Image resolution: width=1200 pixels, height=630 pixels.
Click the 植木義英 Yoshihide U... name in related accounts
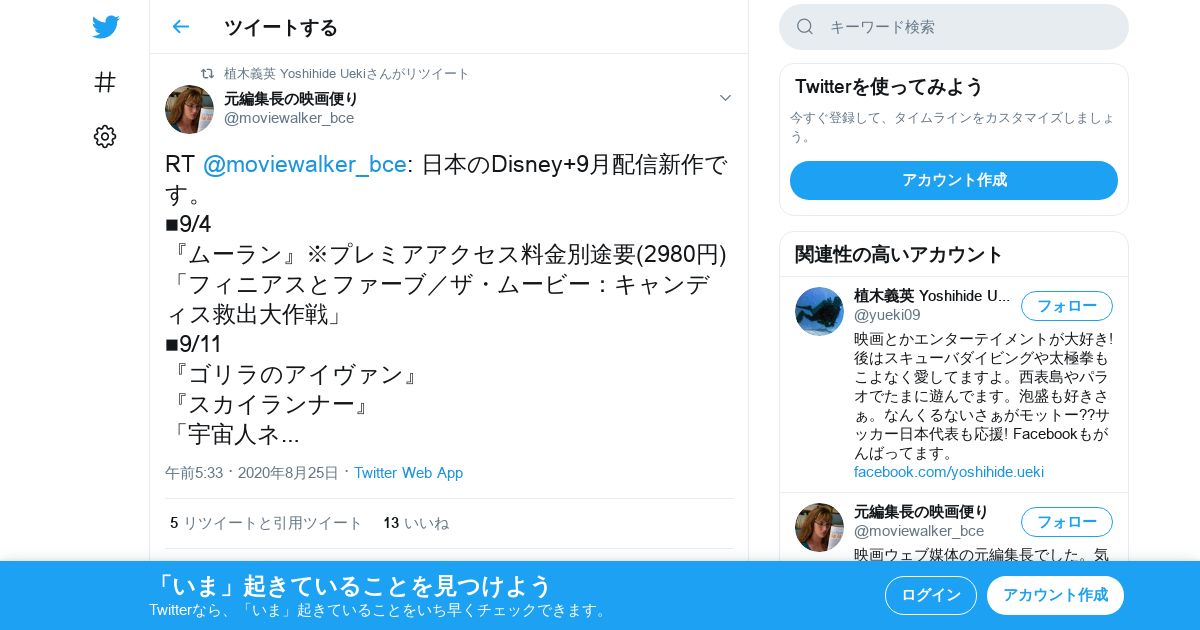coord(932,296)
